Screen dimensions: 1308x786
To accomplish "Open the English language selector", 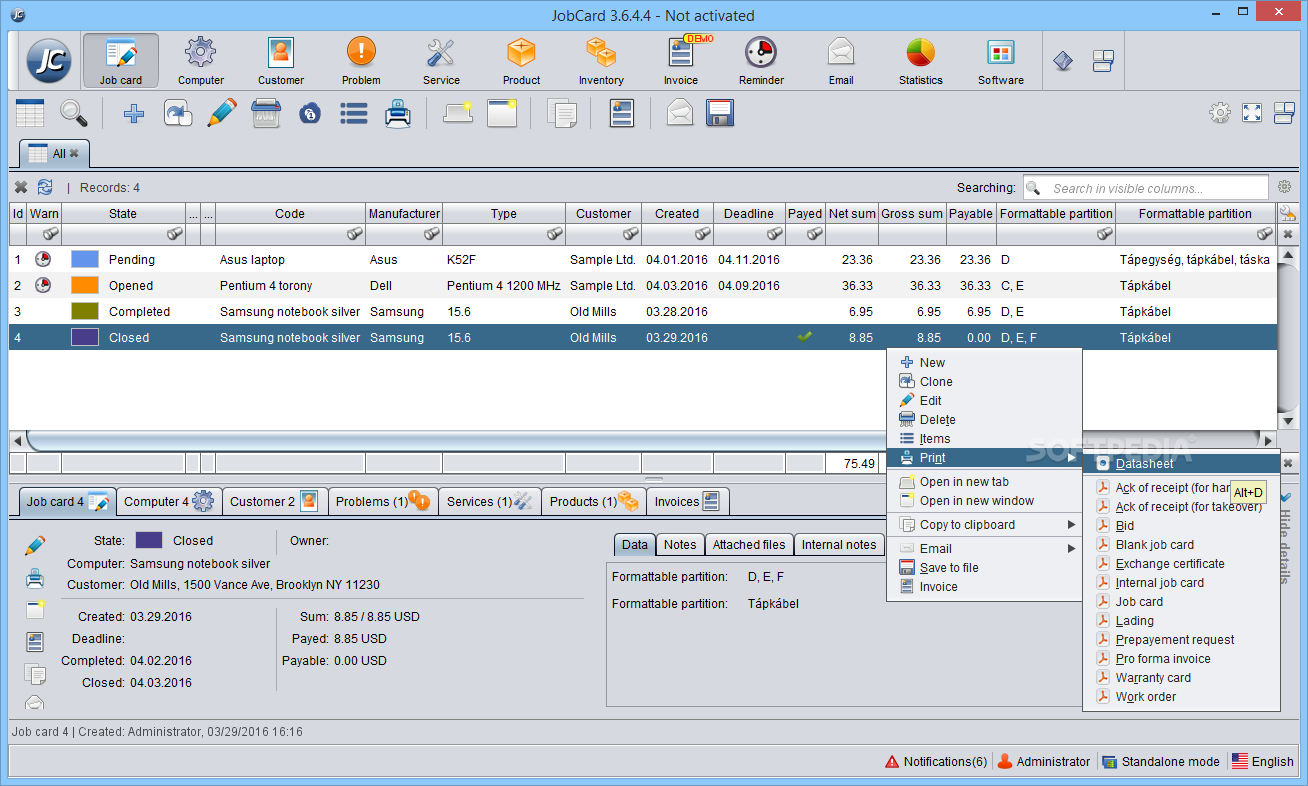I will click(1262, 761).
